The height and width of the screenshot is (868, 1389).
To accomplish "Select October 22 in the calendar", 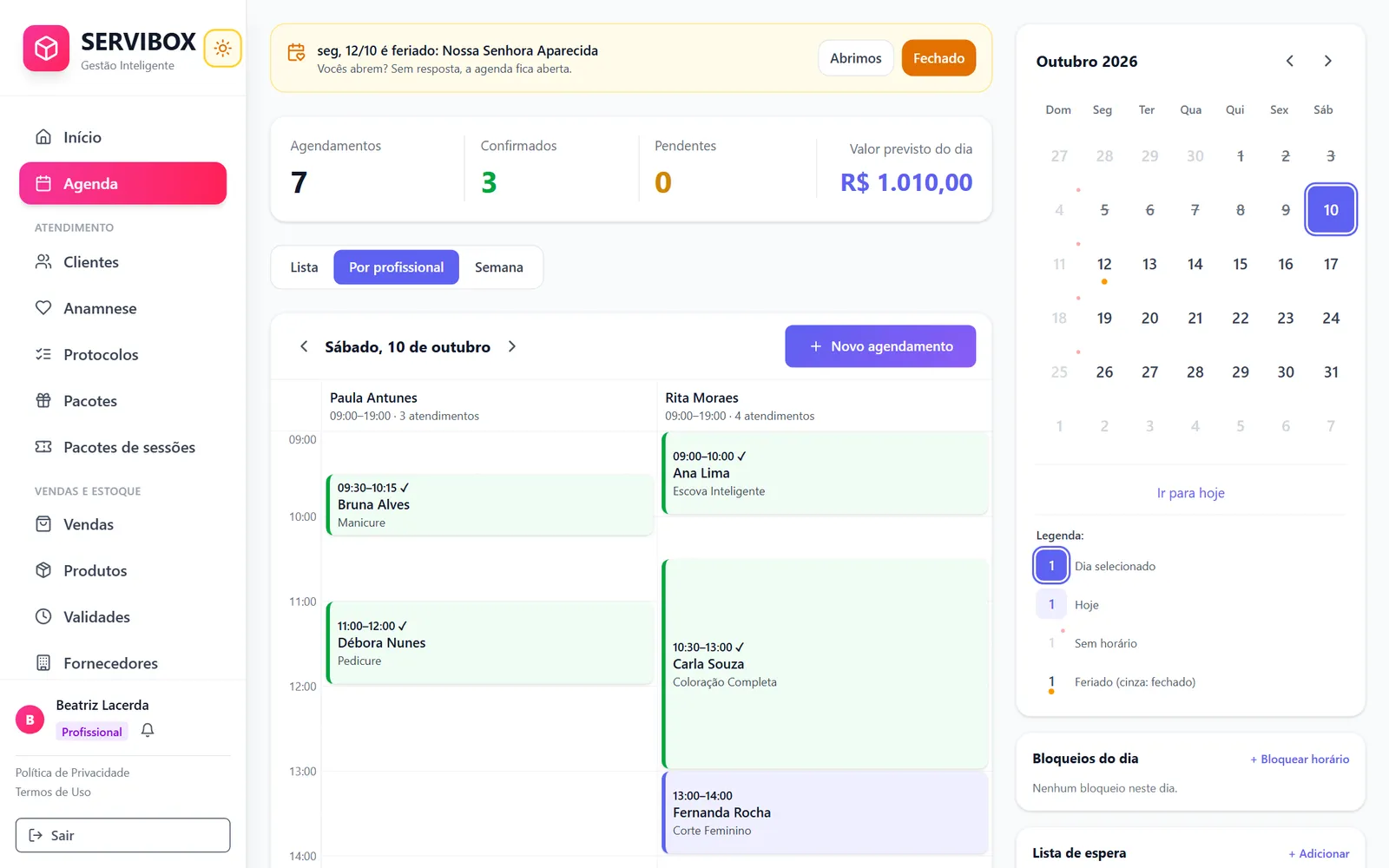I will (x=1241, y=318).
